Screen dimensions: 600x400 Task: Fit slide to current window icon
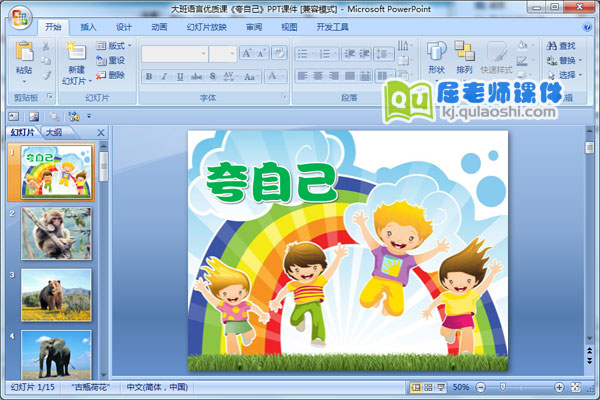click(x=573, y=387)
